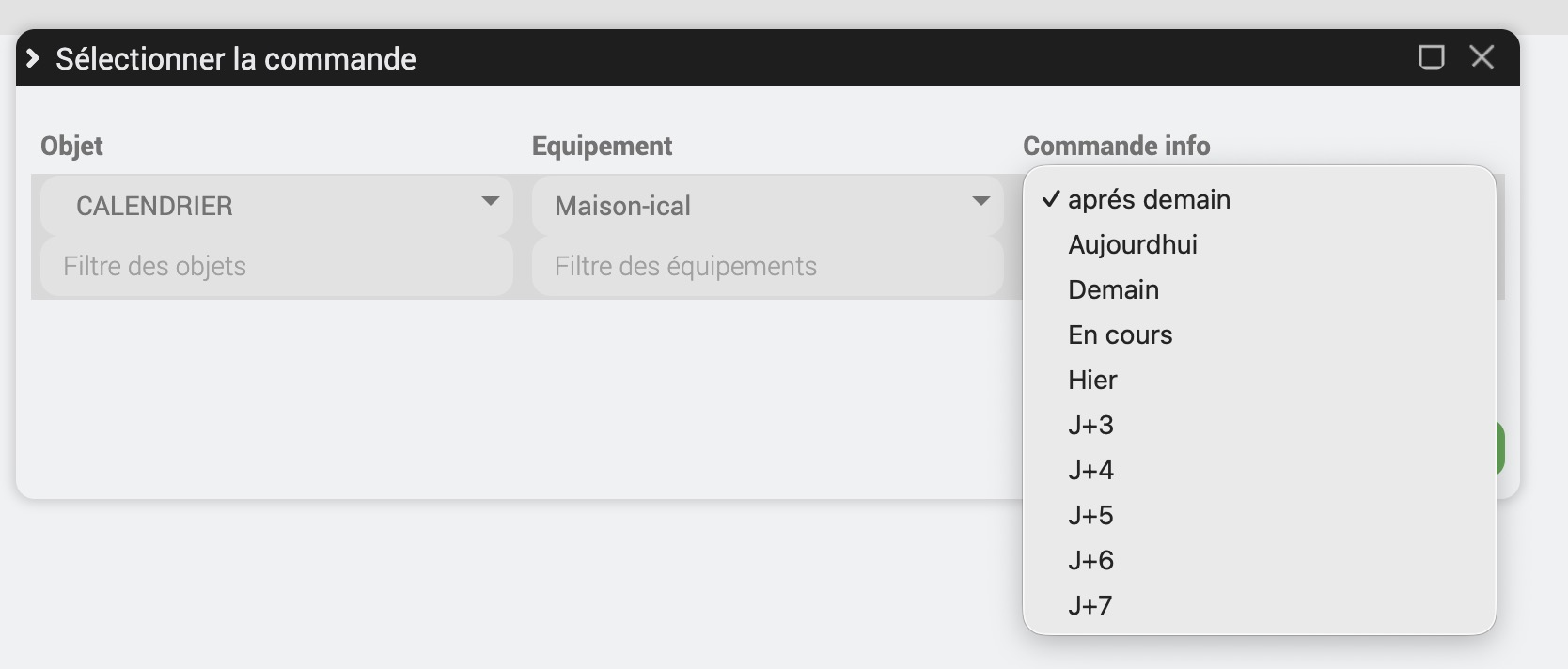Image resolution: width=1568 pixels, height=669 pixels.
Task: Choose 'Aujourdhui' from the command list
Action: point(1133,245)
